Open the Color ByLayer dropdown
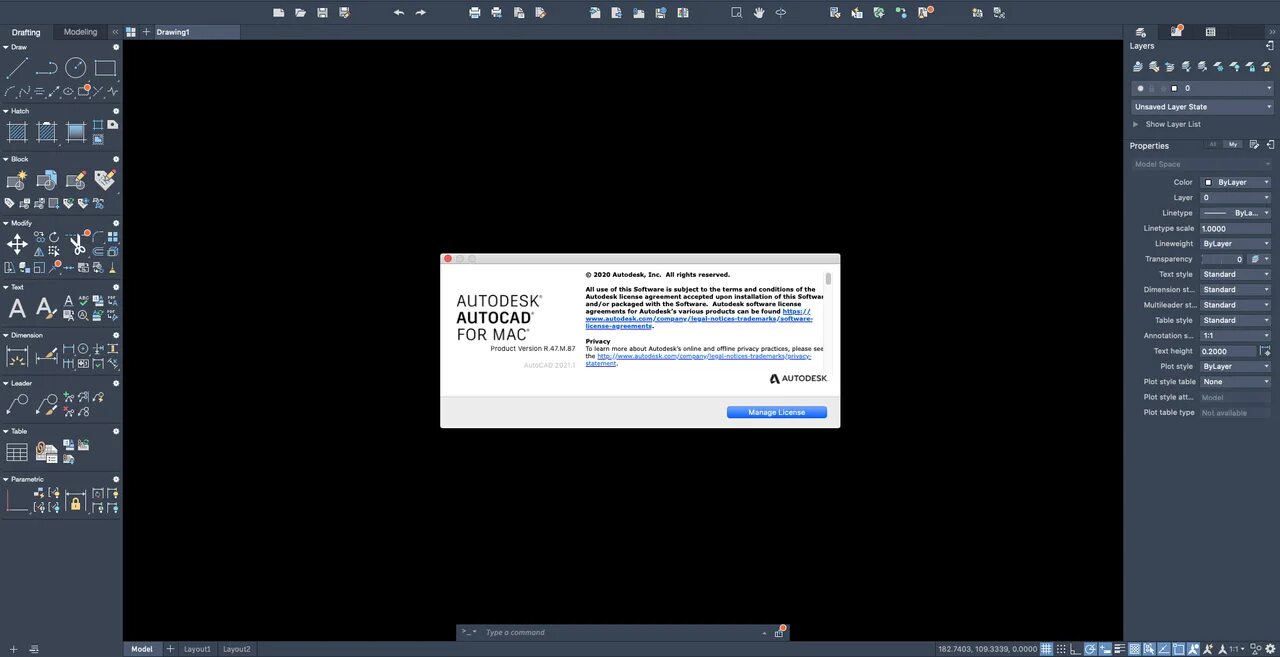Screen dimensions: 1280x657 1236,182
